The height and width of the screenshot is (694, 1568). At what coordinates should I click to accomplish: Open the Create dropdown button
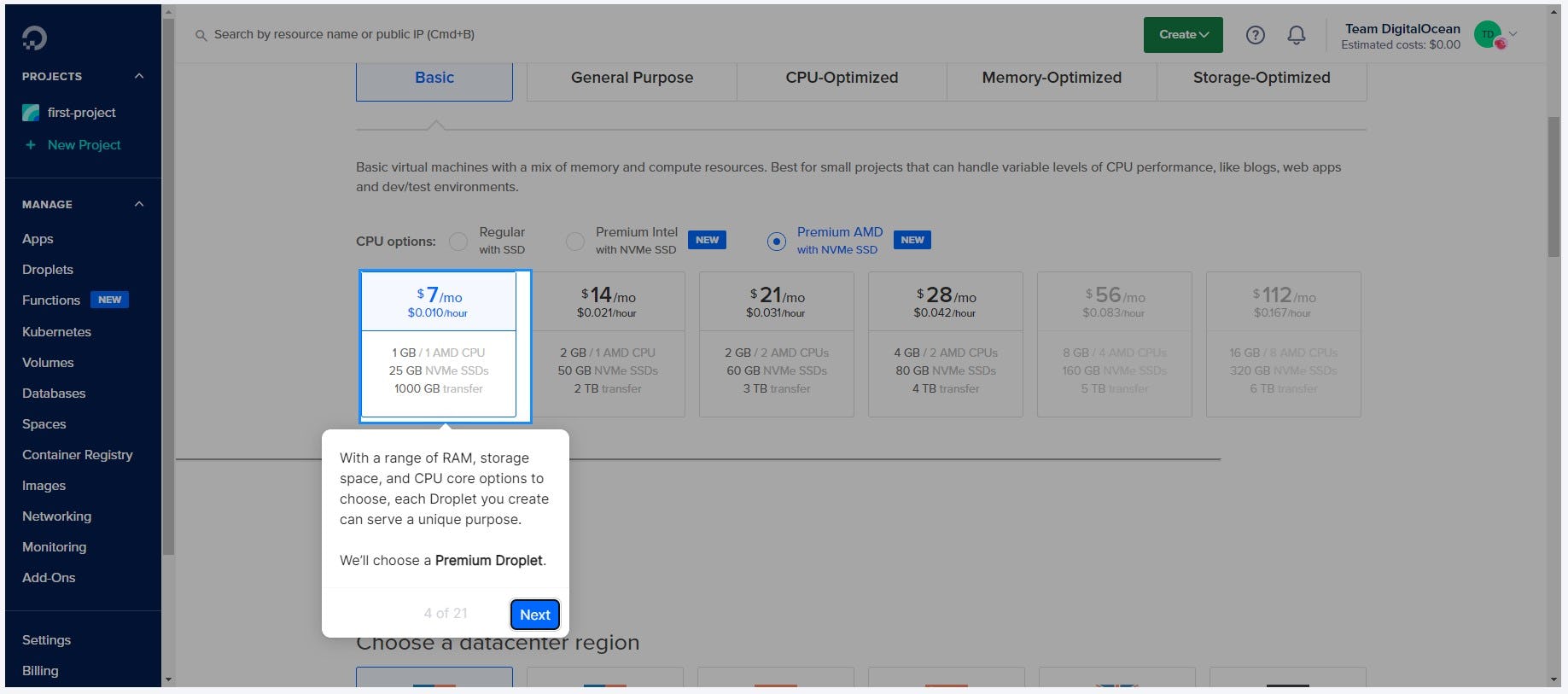coord(1183,35)
